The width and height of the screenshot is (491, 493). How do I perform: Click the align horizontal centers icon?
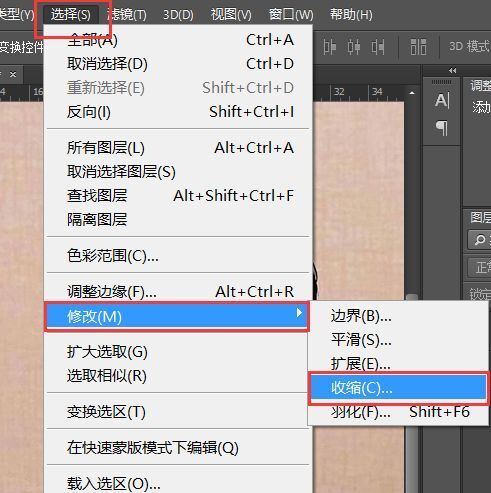pos(353,47)
